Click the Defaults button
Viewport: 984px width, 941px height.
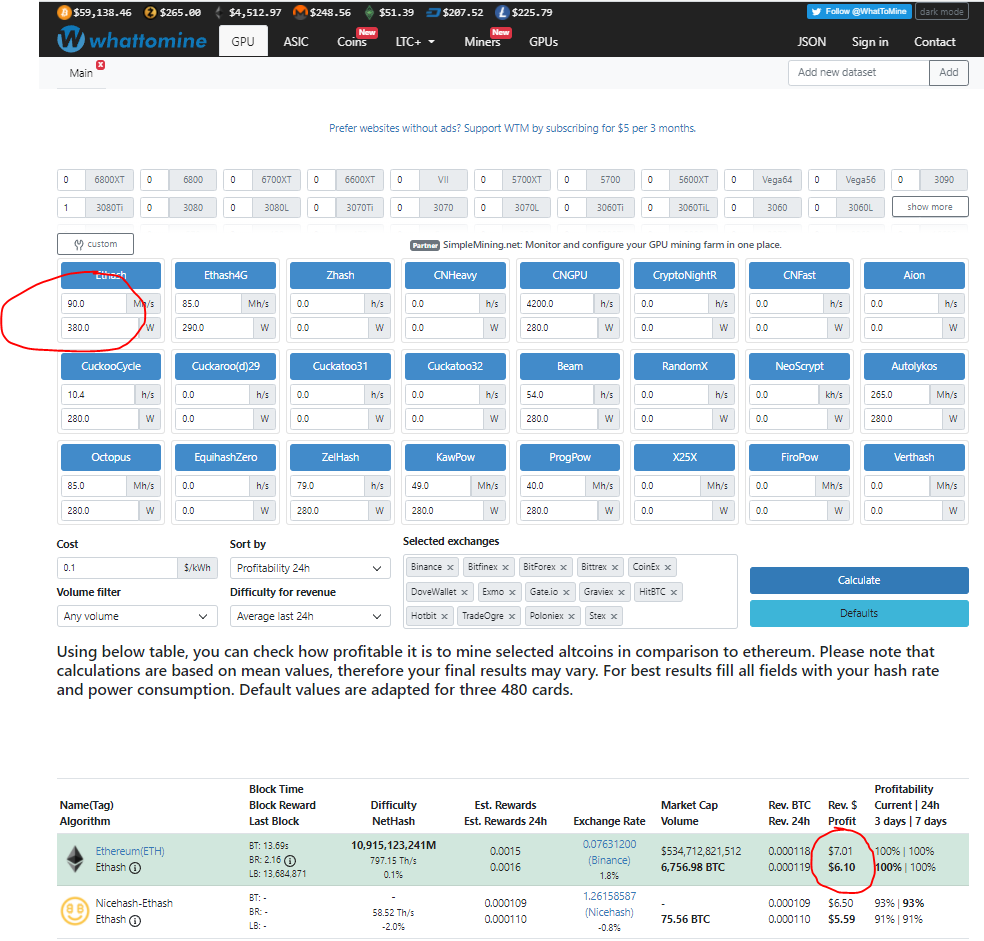pos(858,613)
